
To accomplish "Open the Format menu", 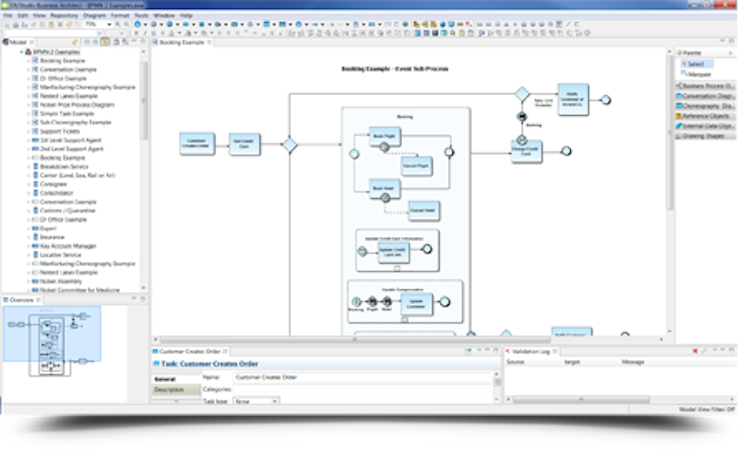I will 120,16.
